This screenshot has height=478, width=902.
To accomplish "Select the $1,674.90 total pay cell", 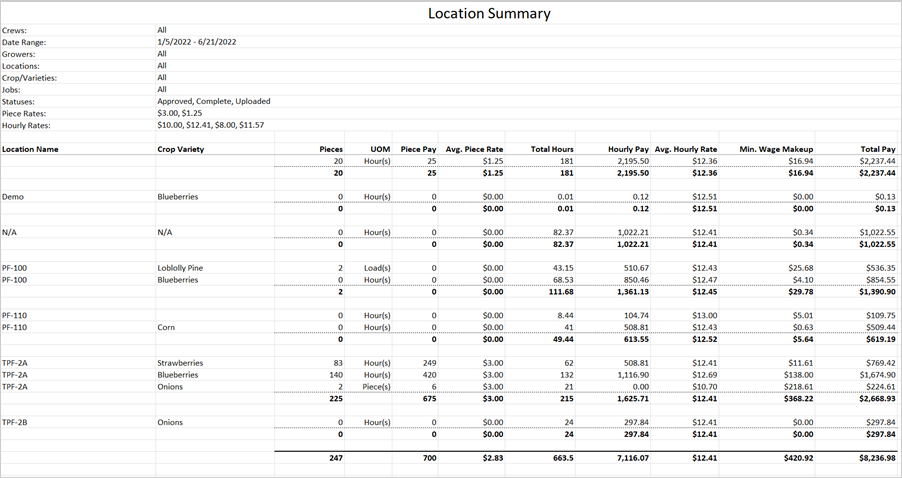I will (x=878, y=375).
